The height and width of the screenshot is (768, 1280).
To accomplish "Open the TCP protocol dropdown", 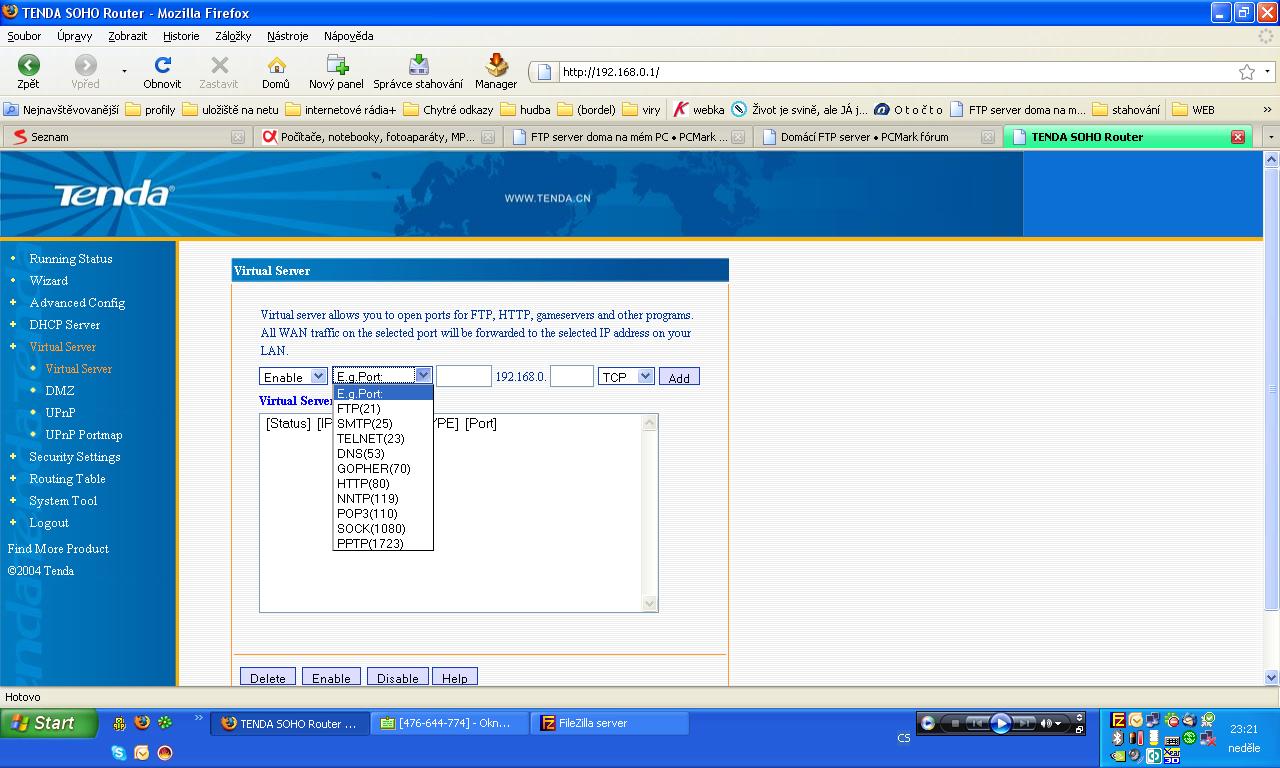I will (x=626, y=376).
